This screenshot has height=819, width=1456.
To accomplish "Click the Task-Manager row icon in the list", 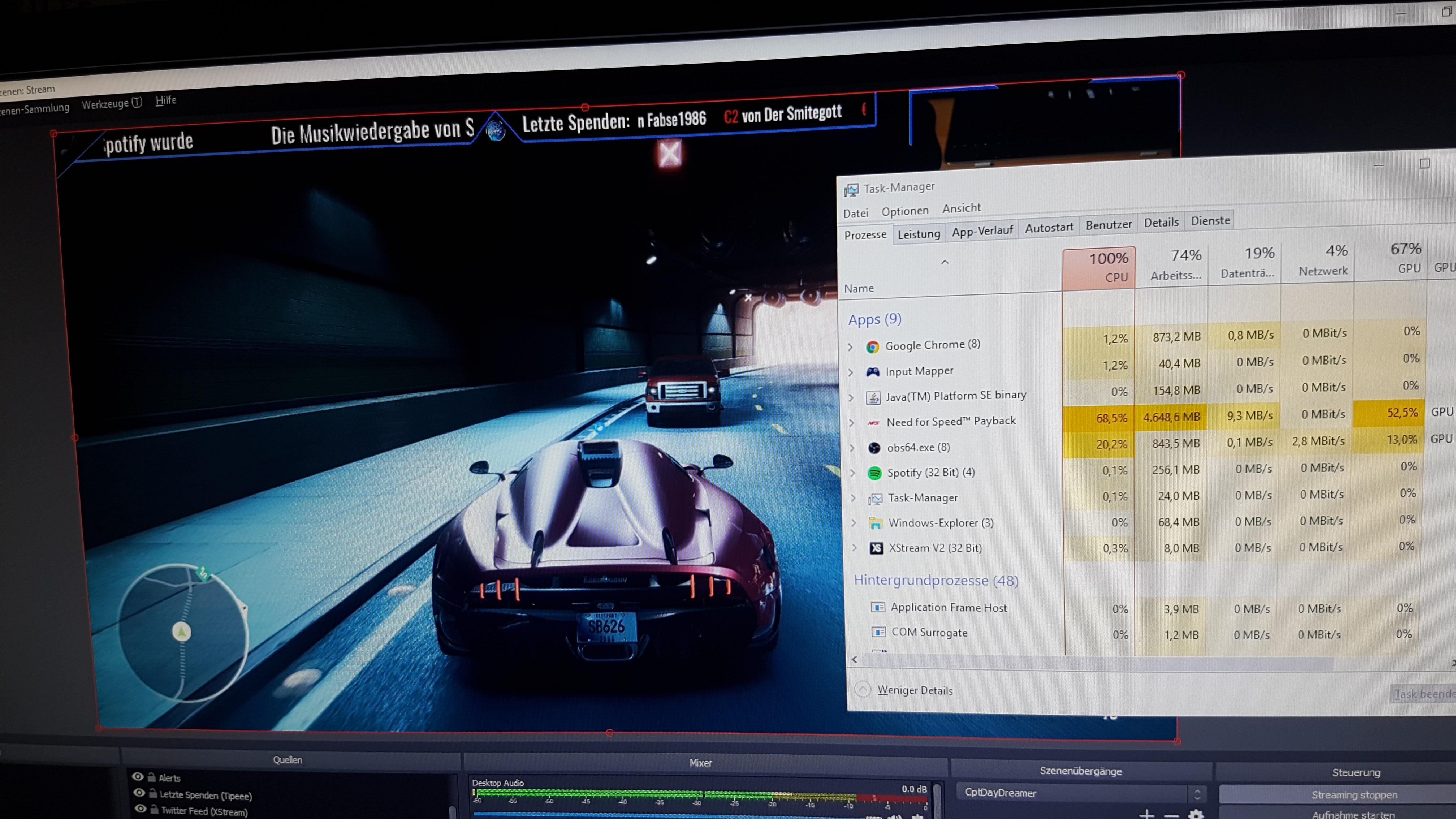I will point(875,499).
